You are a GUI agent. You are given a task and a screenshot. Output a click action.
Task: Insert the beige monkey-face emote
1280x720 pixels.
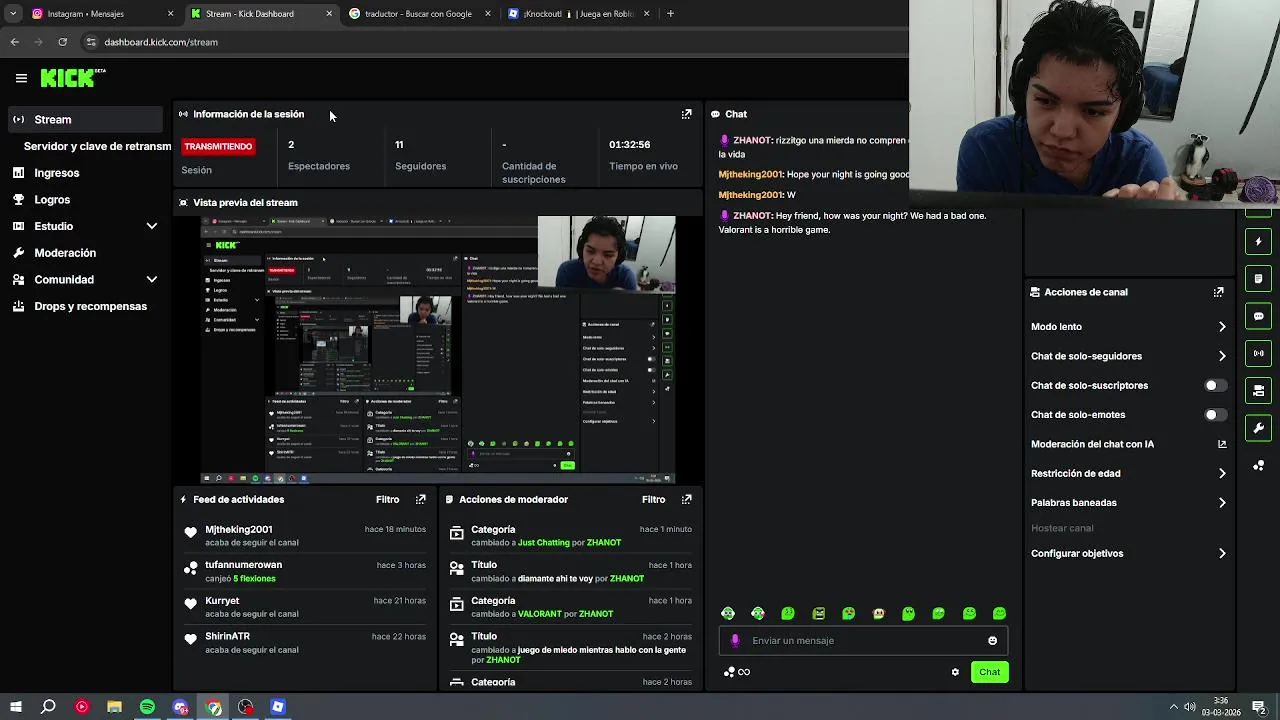[x=878, y=613]
